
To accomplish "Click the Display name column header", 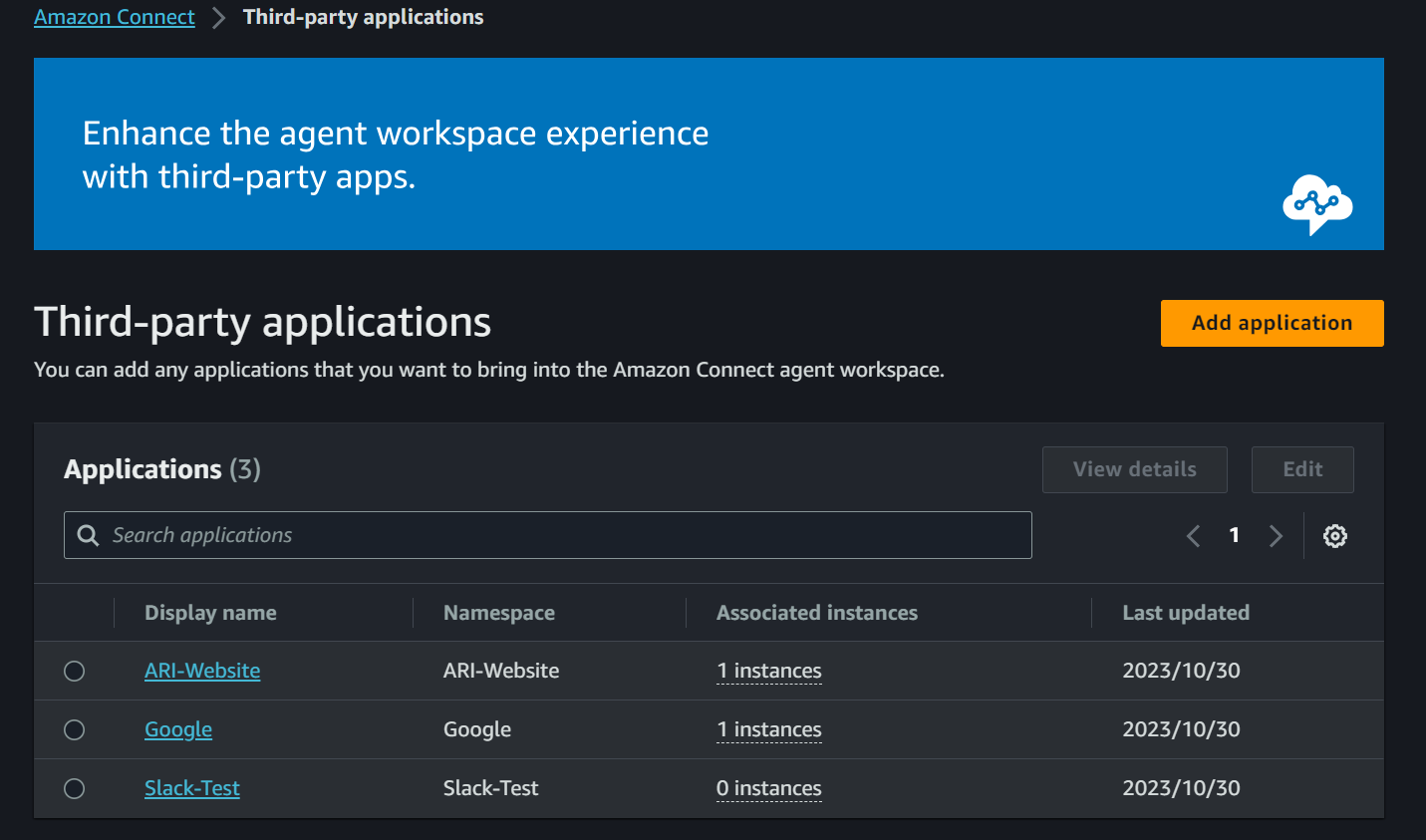I will (210, 613).
